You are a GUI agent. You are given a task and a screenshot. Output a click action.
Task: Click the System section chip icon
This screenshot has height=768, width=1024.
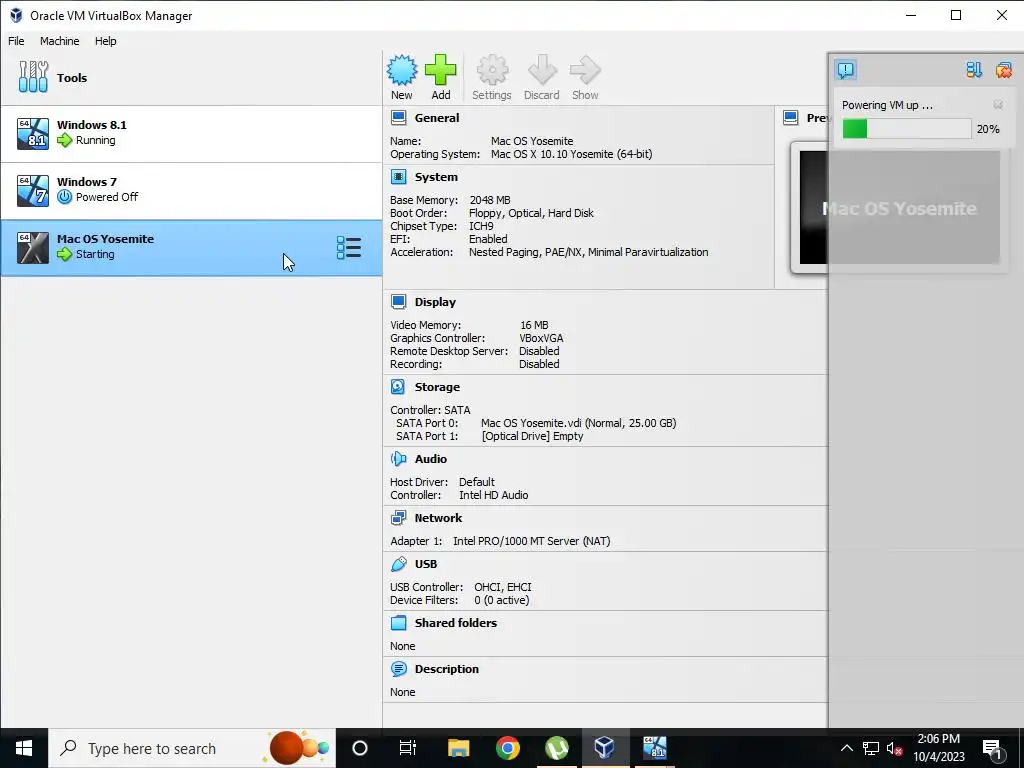click(x=398, y=177)
